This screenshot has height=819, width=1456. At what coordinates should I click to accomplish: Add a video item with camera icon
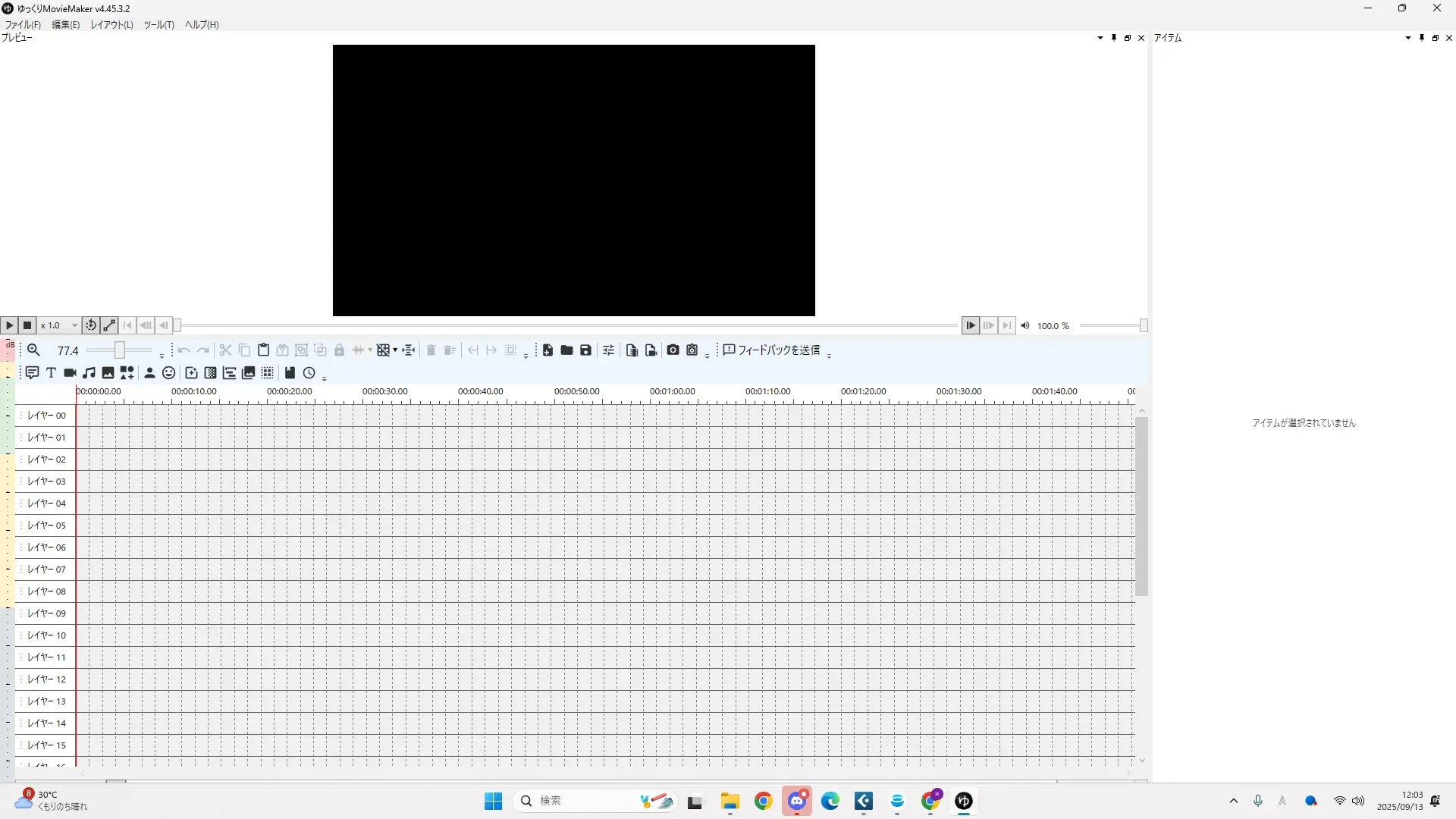click(70, 372)
